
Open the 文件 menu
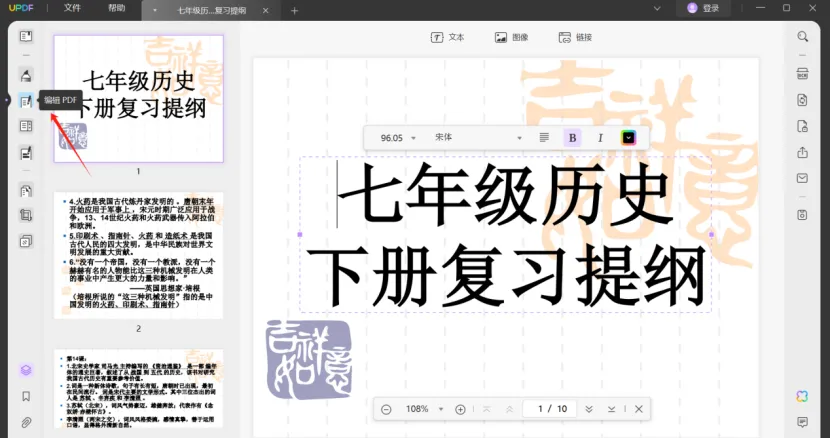click(x=72, y=8)
